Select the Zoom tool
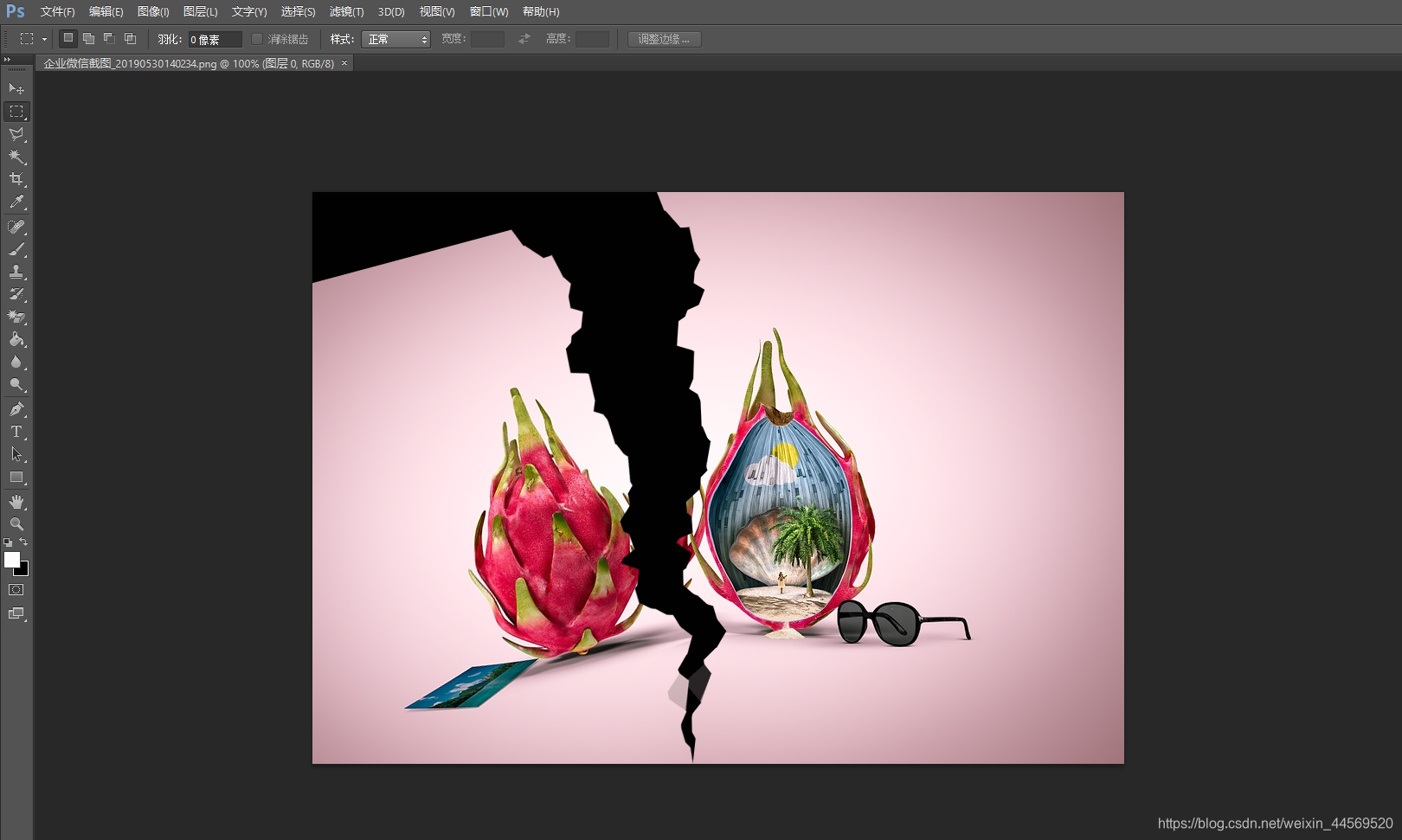This screenshot has width=1402, height=840. [16, 524]
